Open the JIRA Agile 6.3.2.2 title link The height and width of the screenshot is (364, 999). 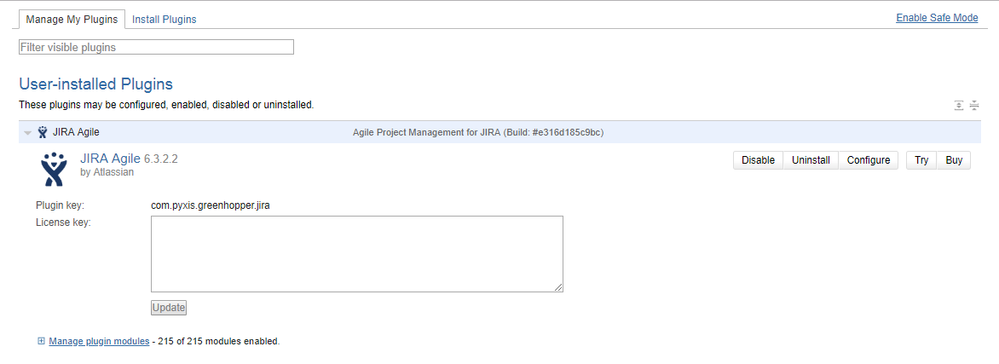pyautogui.click(x=129, y=159)
